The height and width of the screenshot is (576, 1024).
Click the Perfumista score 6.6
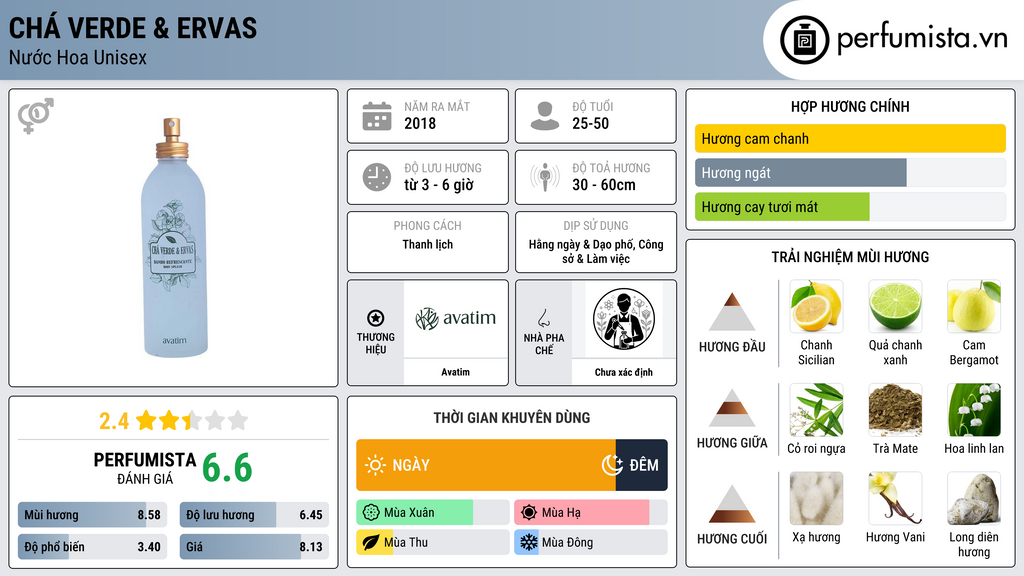pos(227,468)
